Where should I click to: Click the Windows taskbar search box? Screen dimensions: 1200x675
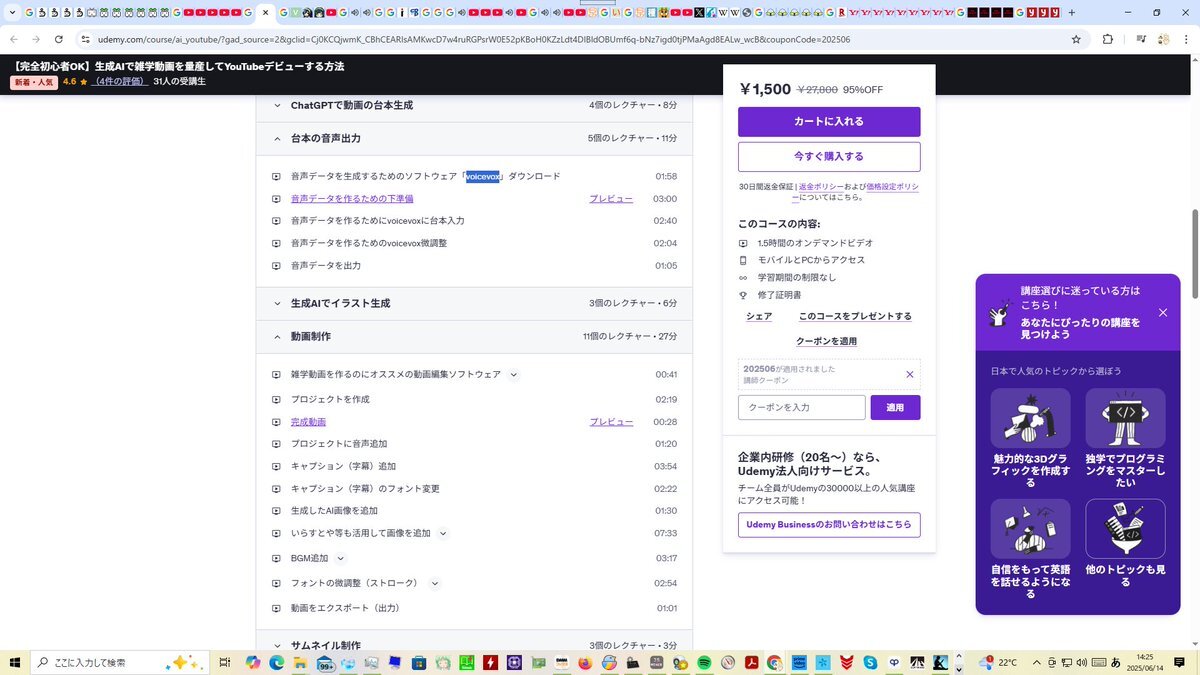119,662
